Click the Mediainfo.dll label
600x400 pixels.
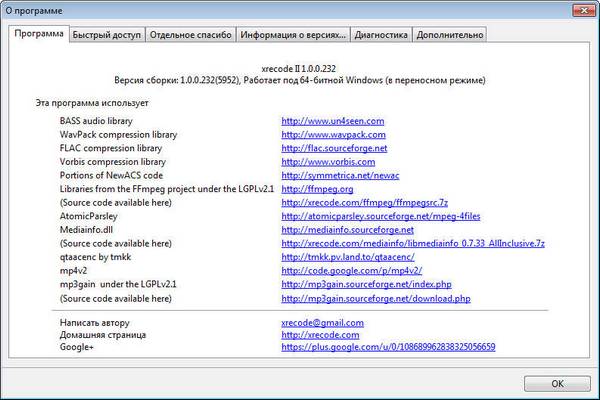[86, 230]
